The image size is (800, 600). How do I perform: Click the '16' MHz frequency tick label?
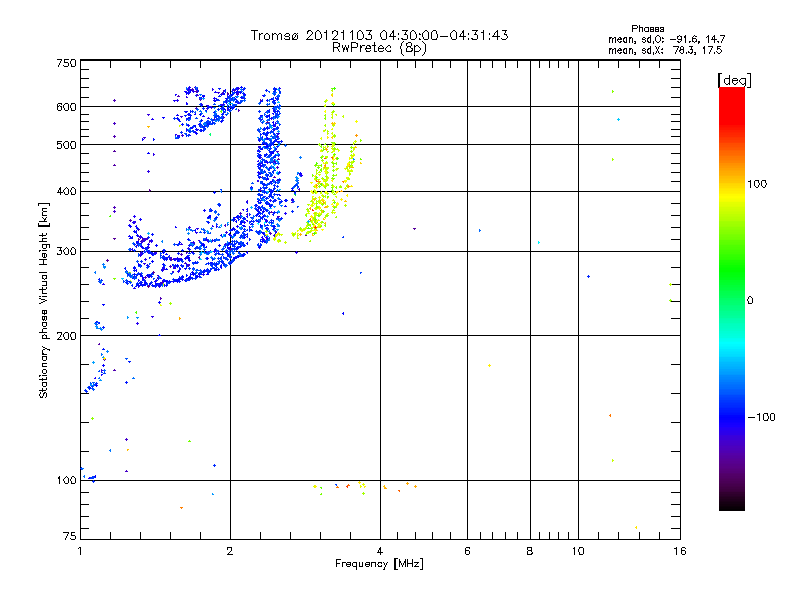click(680, 551)
